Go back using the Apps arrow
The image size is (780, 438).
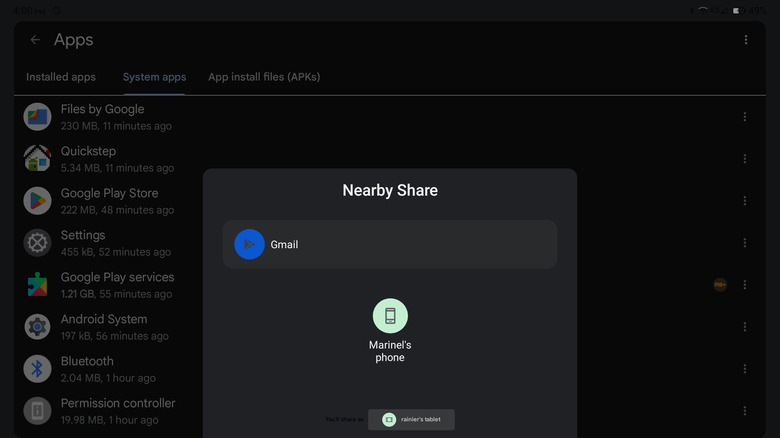point(35,40)
